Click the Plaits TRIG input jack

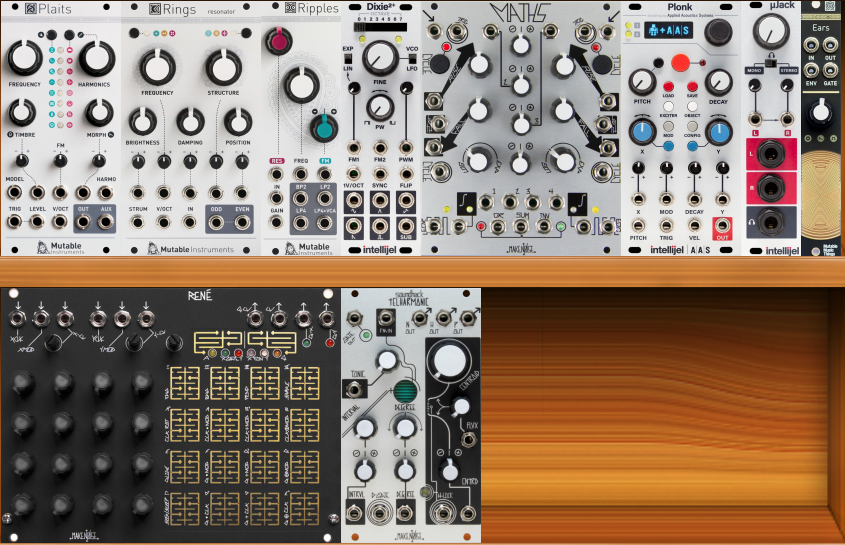pos(14,221)
